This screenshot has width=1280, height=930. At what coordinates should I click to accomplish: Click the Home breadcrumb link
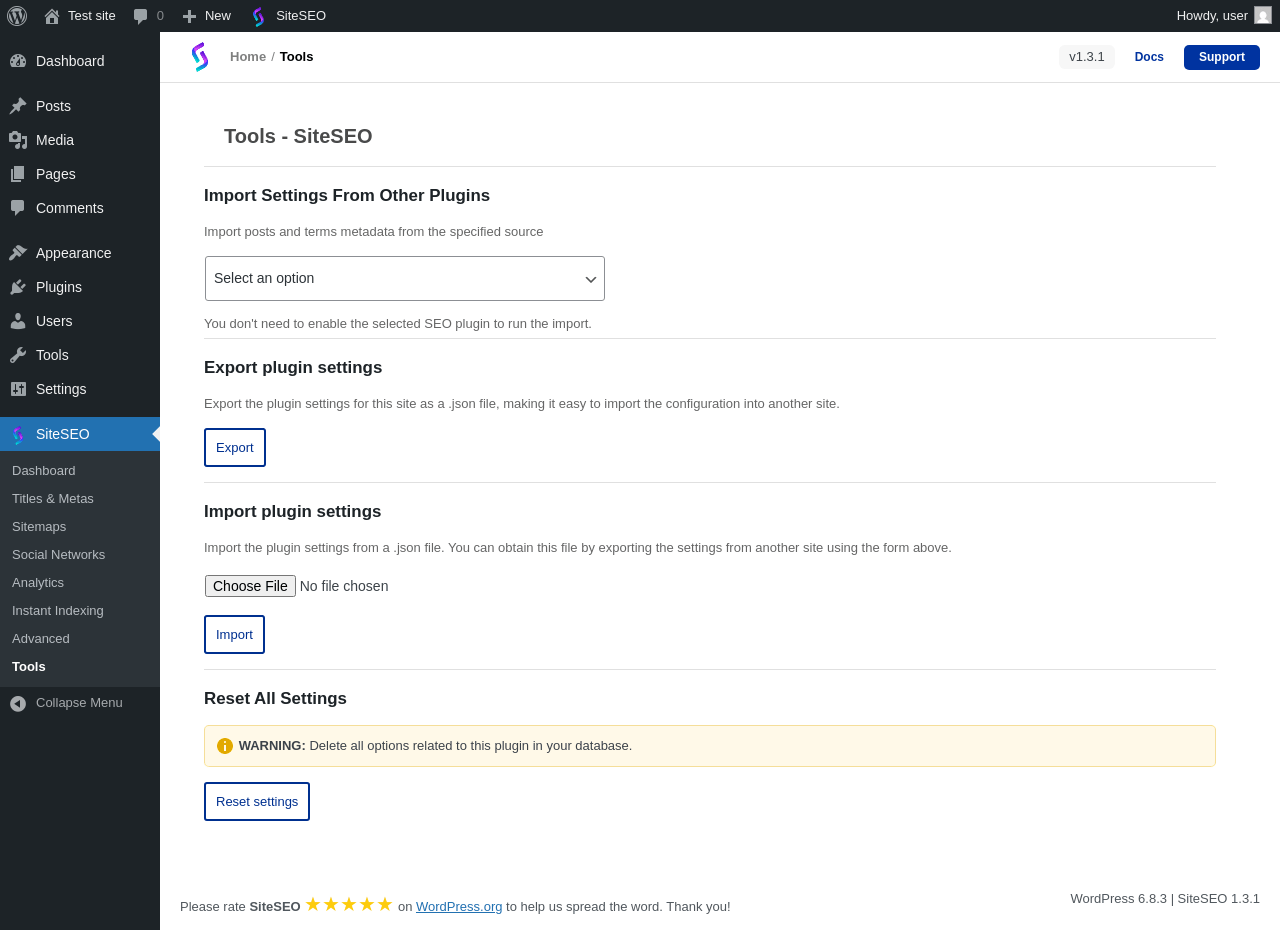click(248, 57)
